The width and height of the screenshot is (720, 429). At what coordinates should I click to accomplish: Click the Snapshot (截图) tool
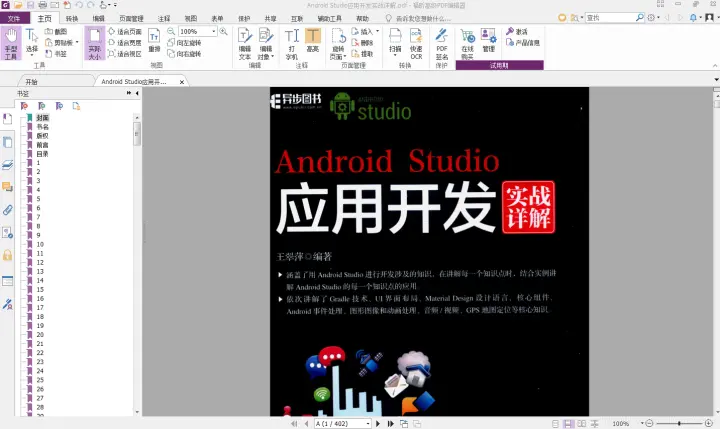(56, 31)
